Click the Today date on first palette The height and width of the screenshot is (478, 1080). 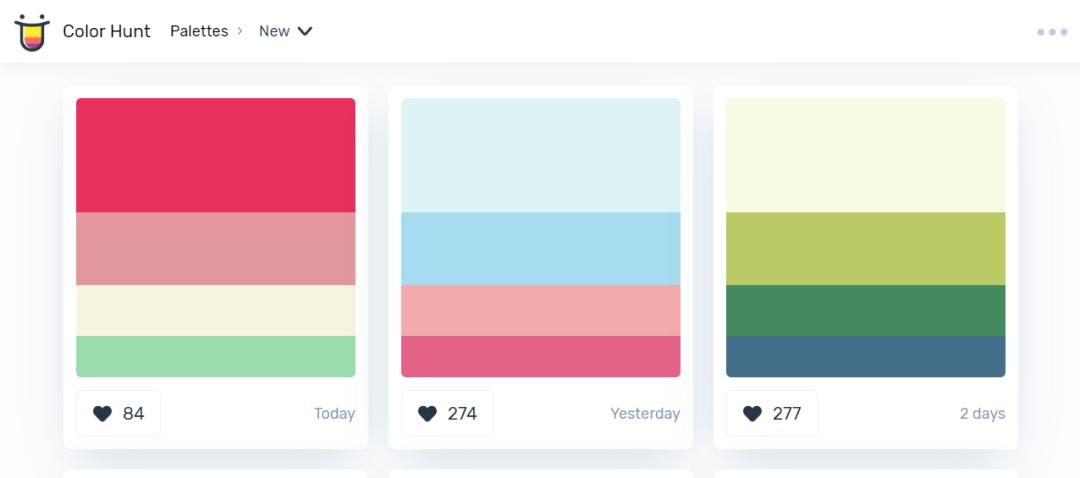(334, 413)
